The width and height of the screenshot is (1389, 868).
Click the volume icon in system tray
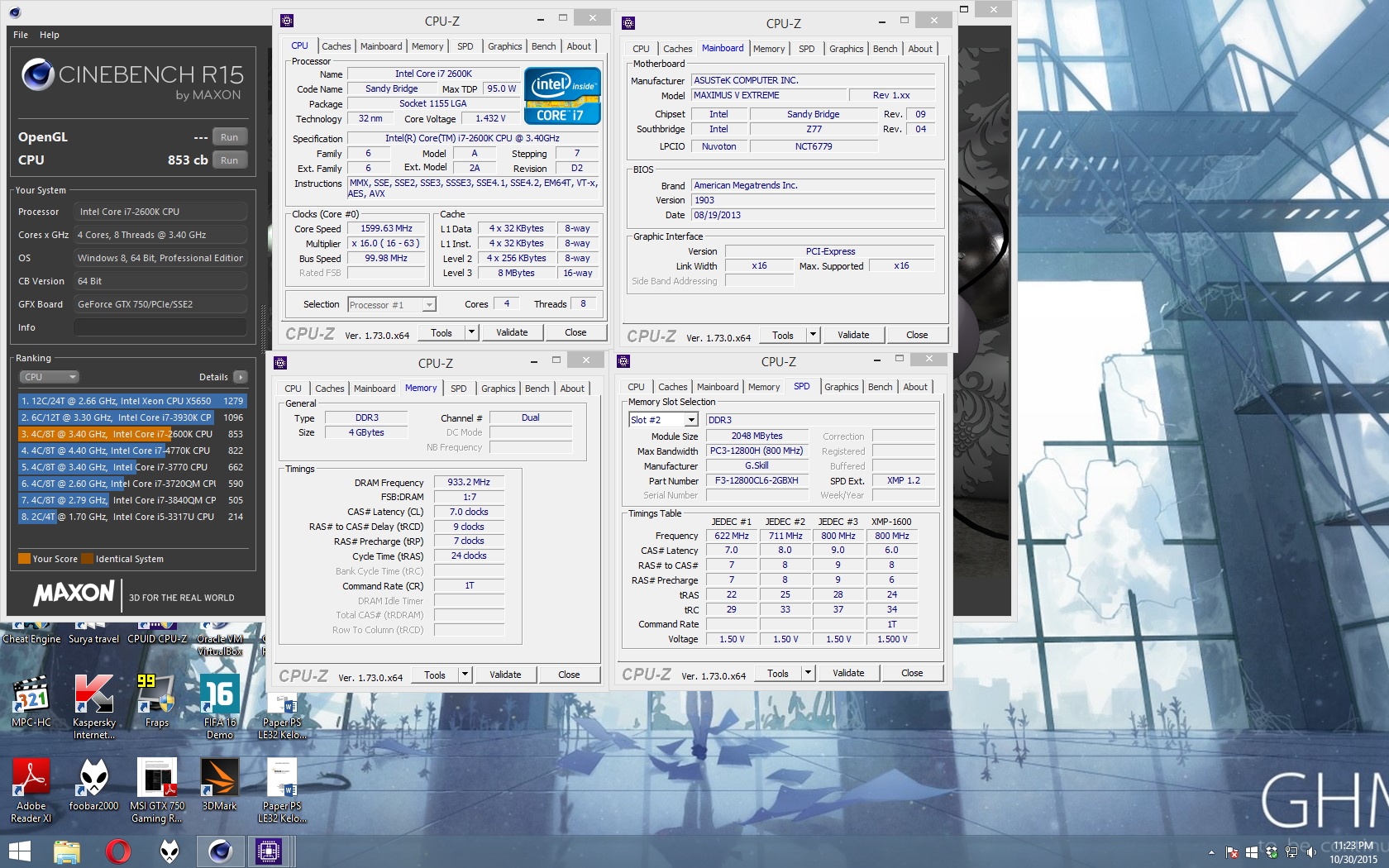[x=1310, y=852]
